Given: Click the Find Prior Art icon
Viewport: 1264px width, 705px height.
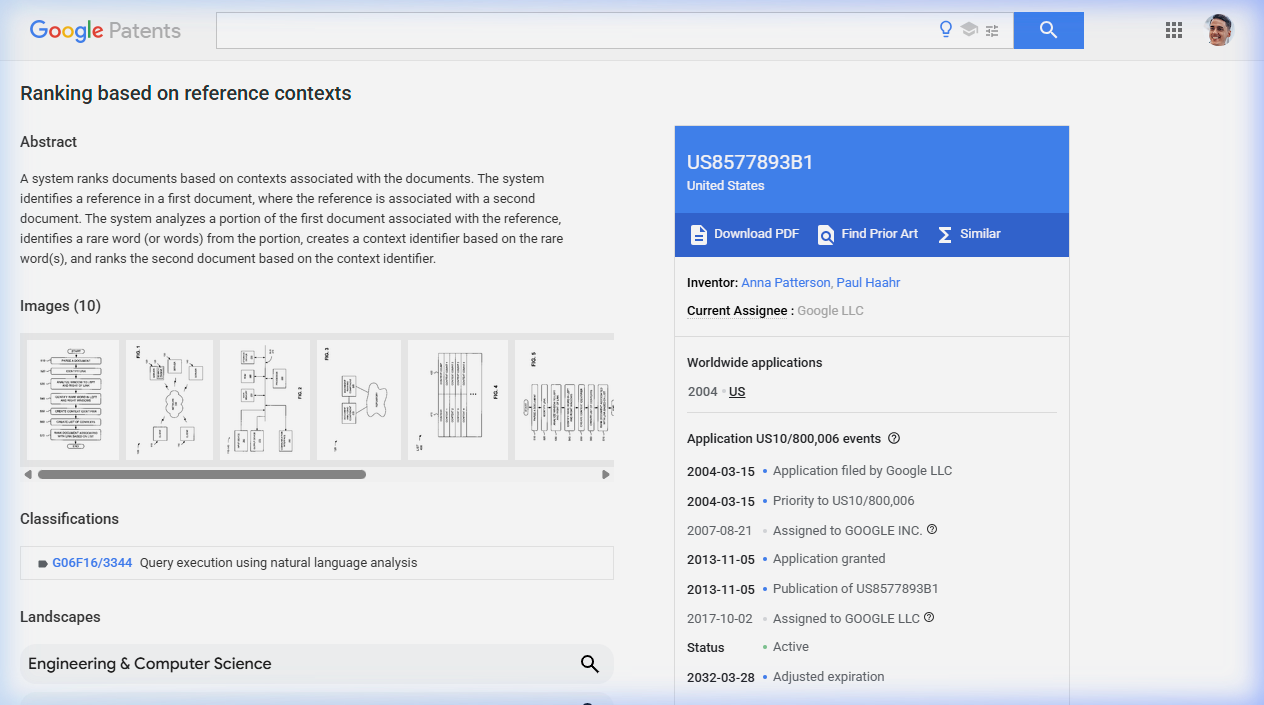Looking at the screenshot, I should (x=826, y=234).
